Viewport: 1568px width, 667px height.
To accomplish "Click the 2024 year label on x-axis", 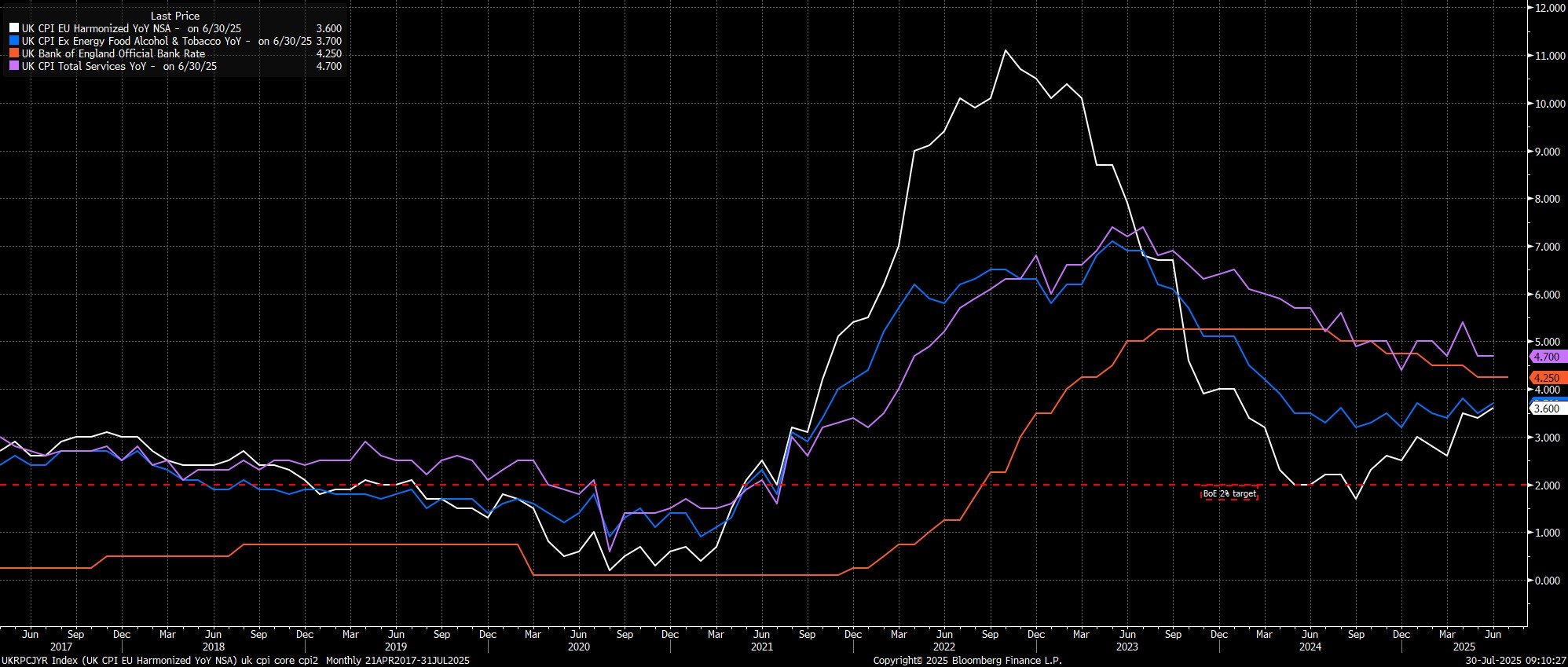I will pos(1310,647).
